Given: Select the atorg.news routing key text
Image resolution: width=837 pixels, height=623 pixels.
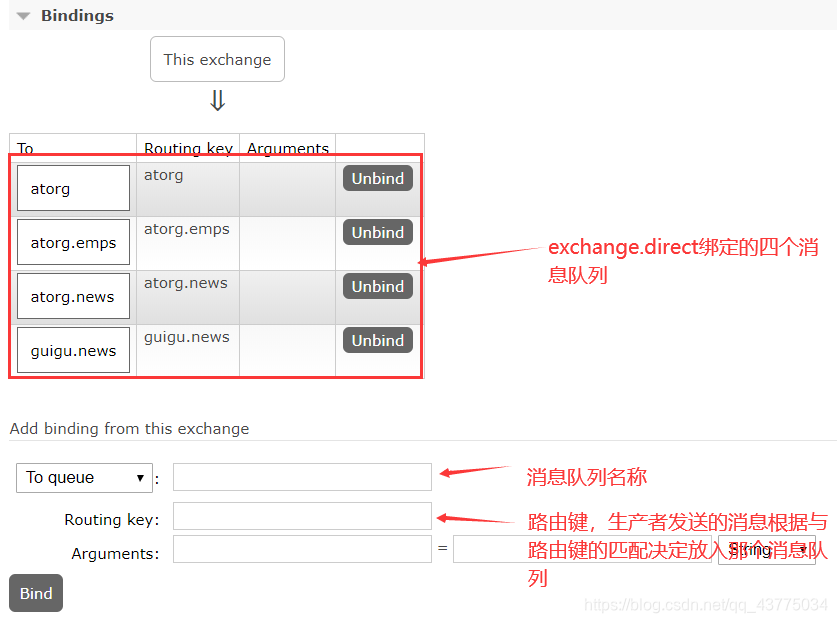Looking at the screenshot, I should click(185, 282).
